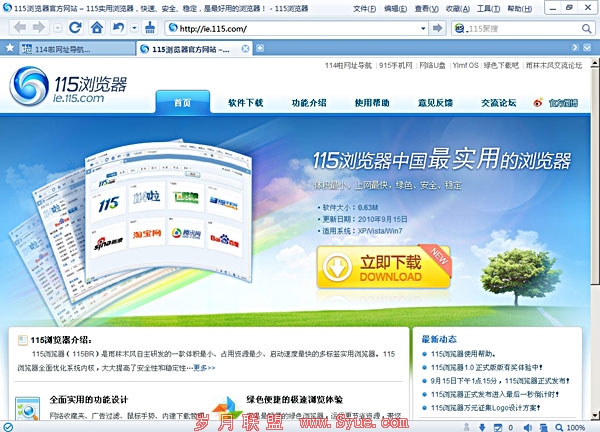Click the yellow 立即下载 DOWNLOAD button

tap(384, 267)
